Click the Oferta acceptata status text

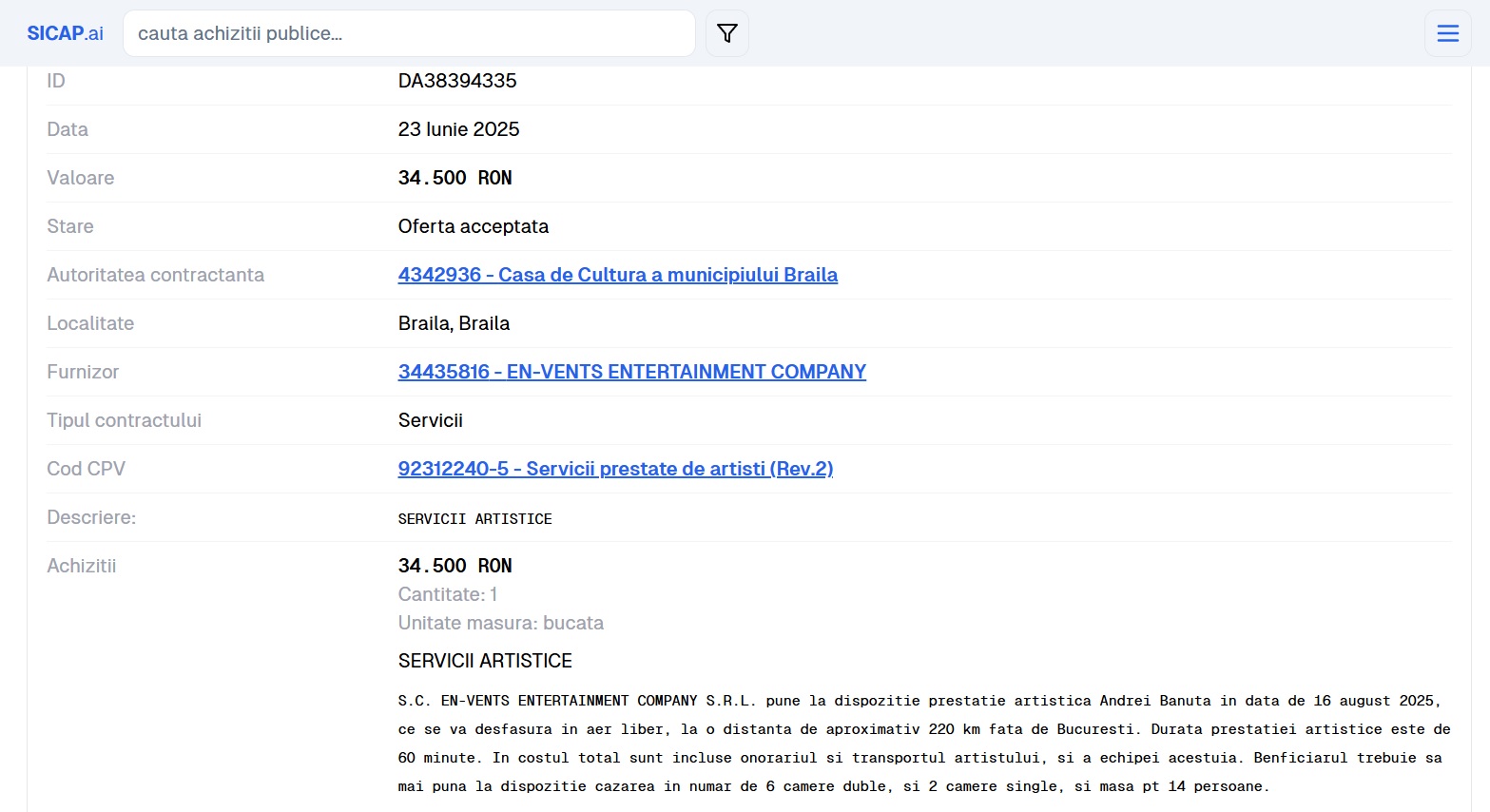pos(474,226)
